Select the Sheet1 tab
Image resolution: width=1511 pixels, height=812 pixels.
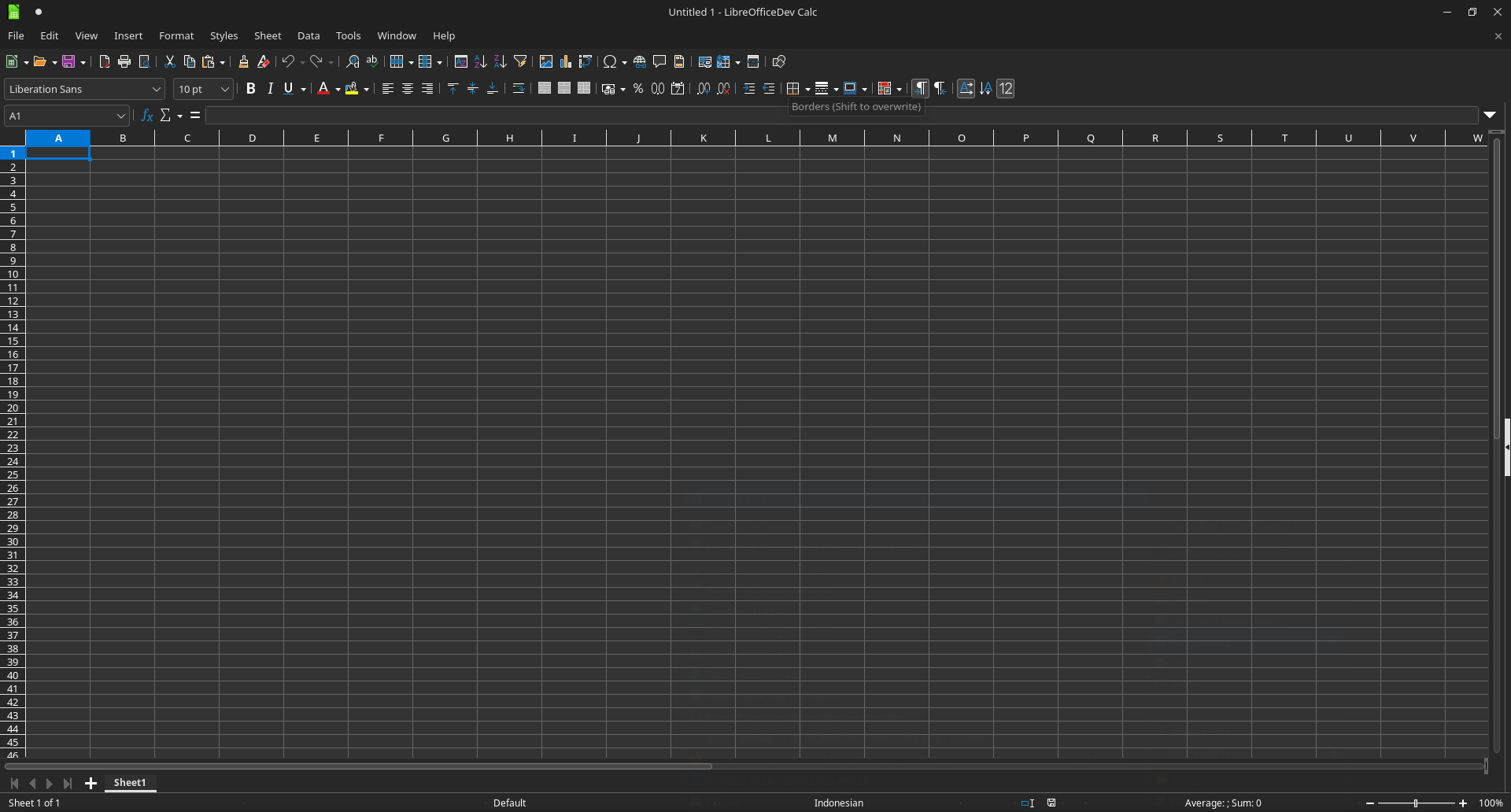(130, 782)
